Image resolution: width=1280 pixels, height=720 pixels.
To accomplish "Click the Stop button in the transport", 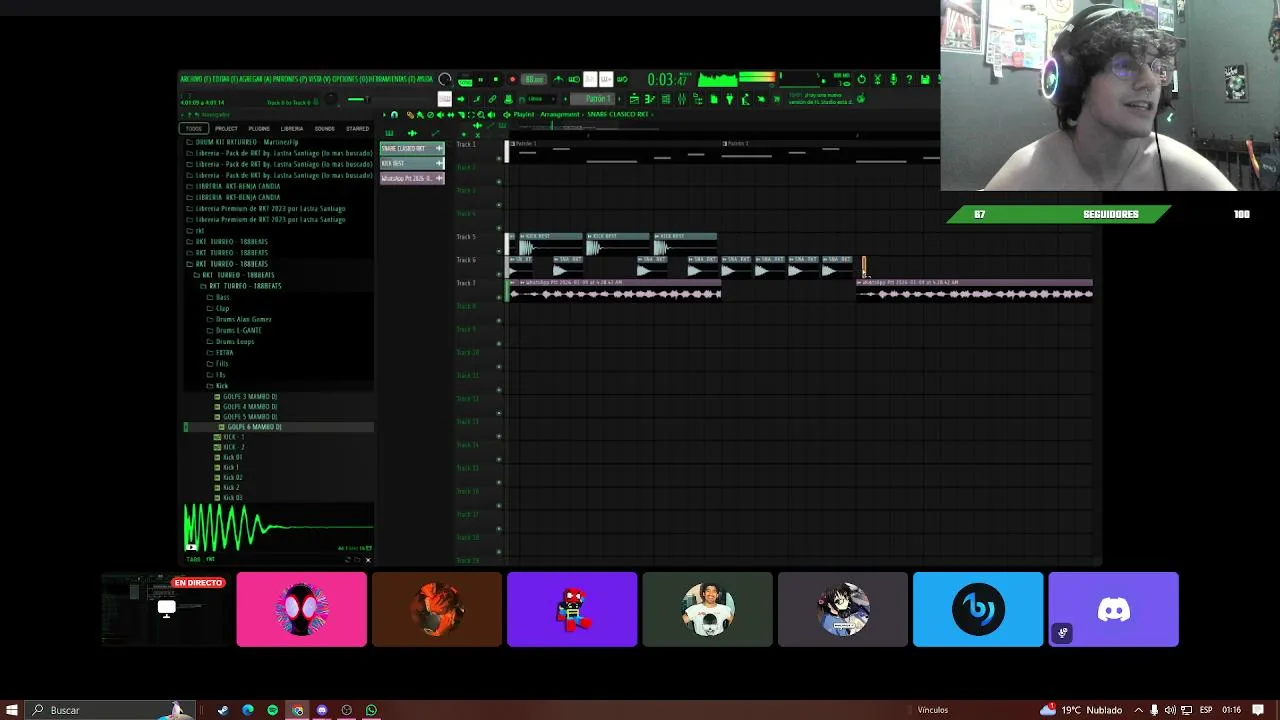I will [496, 79].
